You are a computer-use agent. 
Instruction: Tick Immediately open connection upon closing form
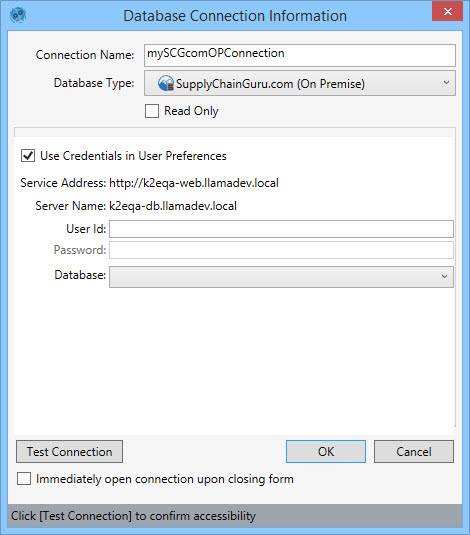coord(24,479)
